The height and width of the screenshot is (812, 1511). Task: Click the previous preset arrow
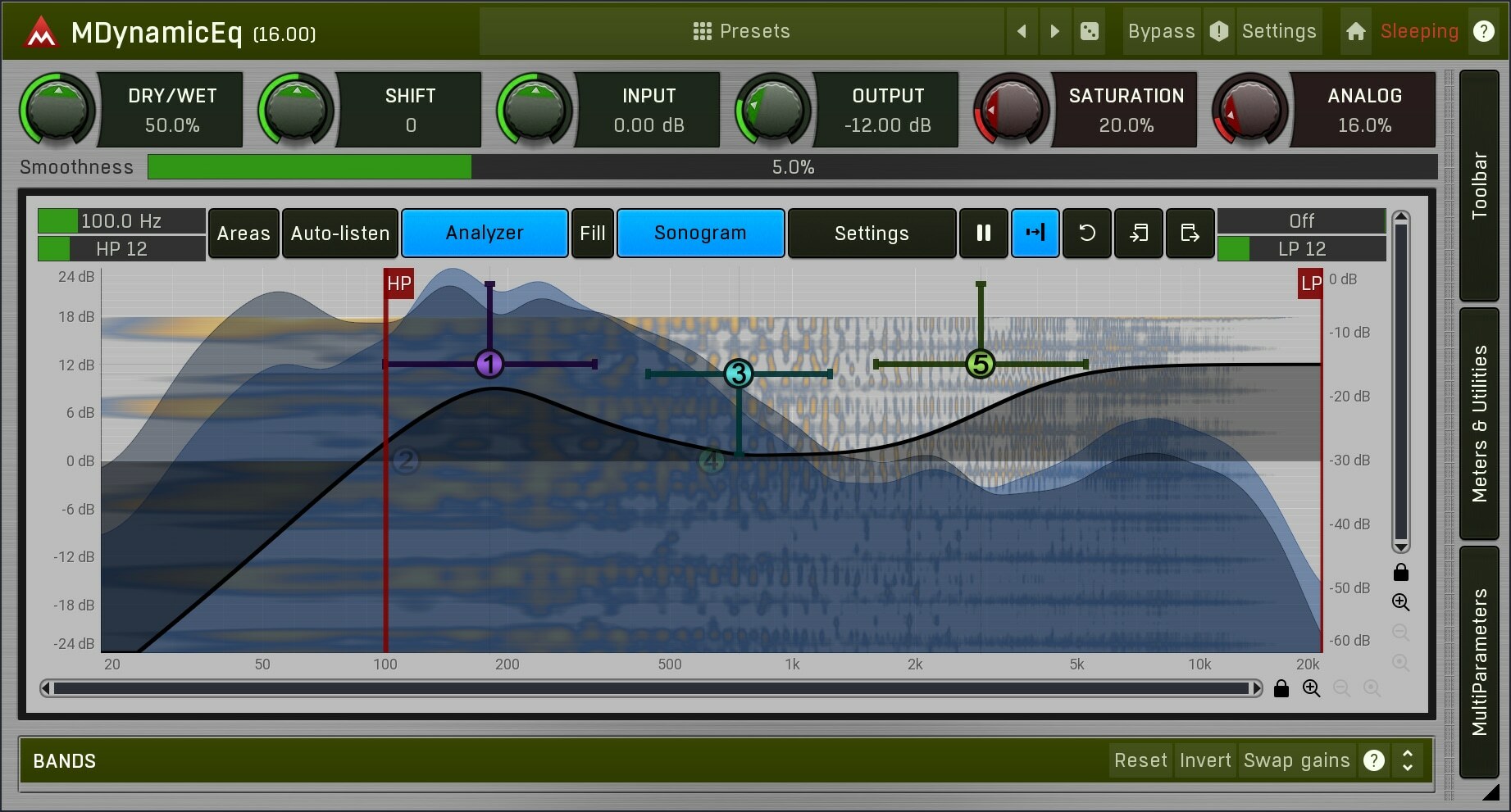pyautogui.click(x=1022, y=31)
